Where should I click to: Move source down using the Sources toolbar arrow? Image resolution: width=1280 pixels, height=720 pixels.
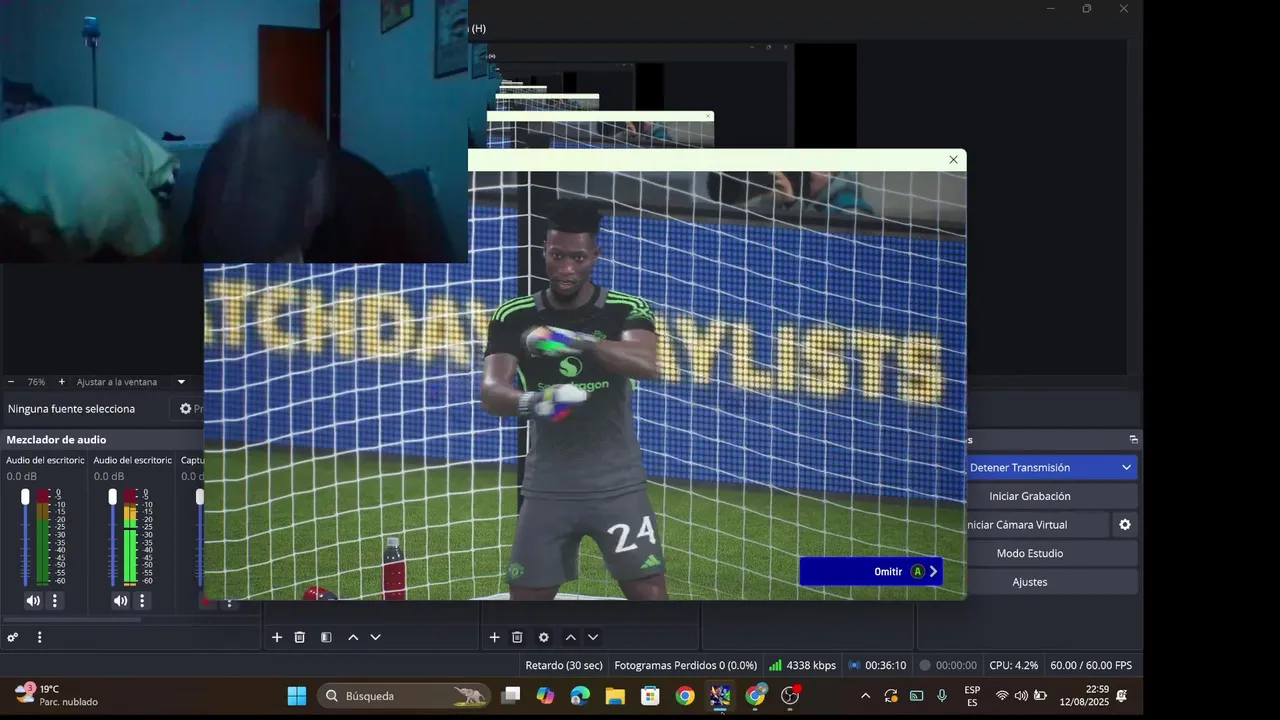tap(593, 637)
